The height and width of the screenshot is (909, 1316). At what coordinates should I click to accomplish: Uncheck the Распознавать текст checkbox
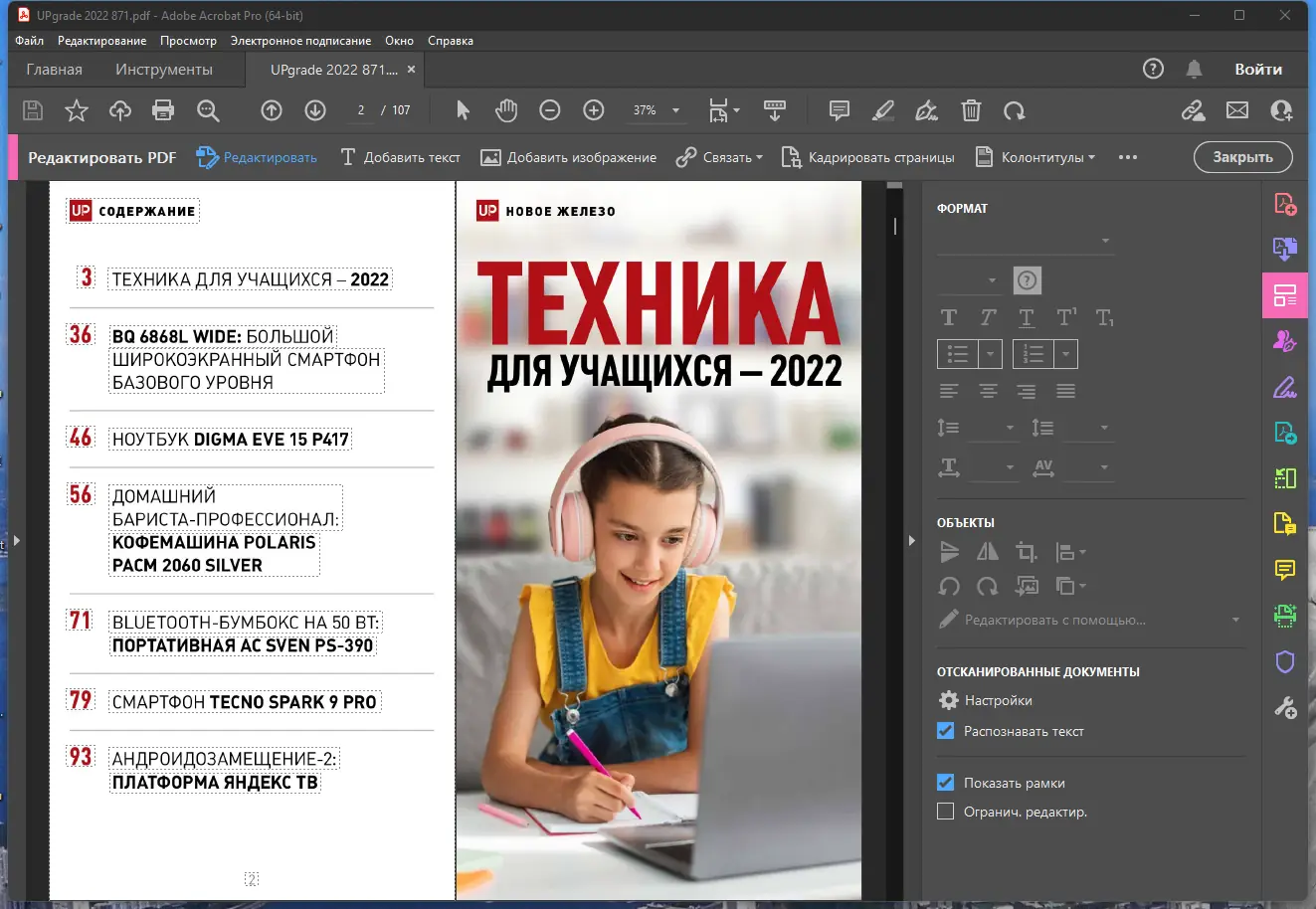click(946, 731)
